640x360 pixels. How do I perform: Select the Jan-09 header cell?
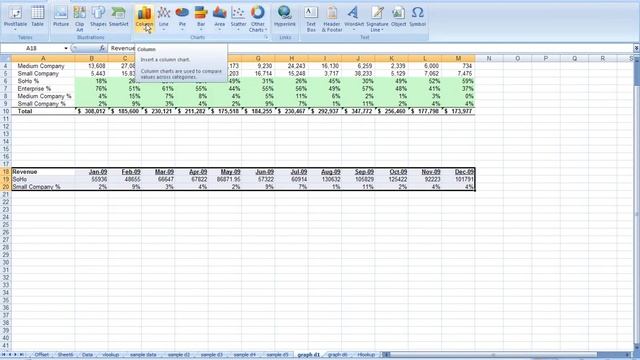[x=91, y=172]
